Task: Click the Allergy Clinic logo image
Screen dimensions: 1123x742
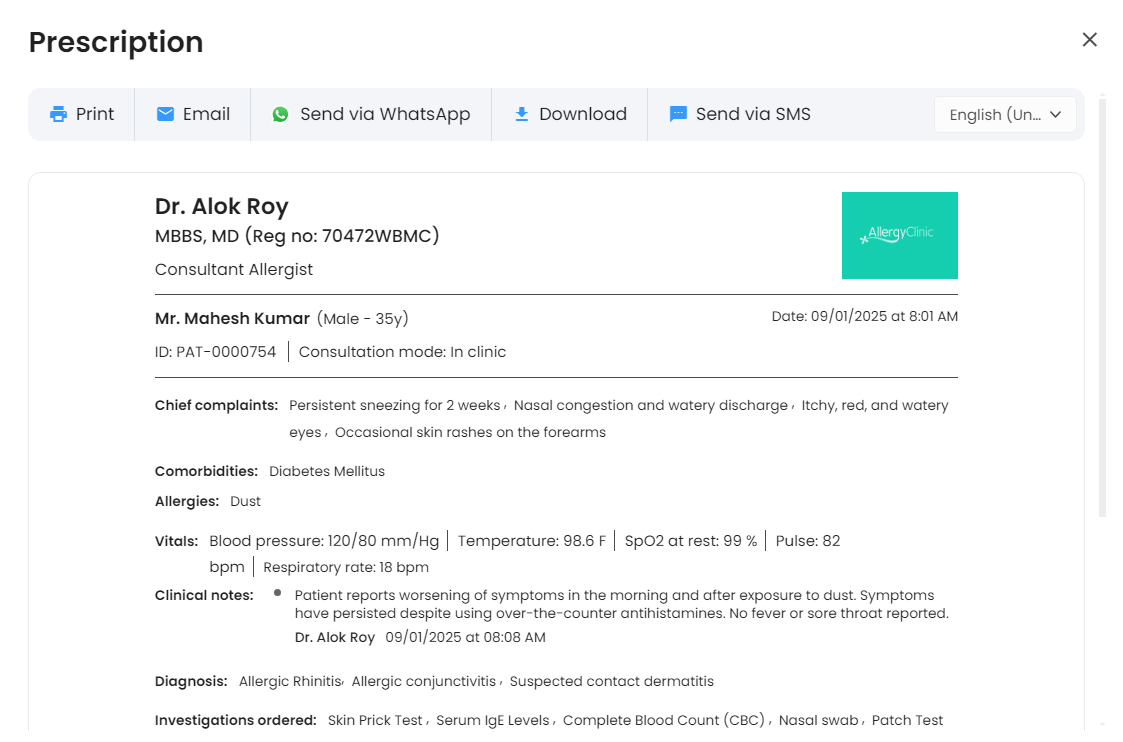Action: tap(899, 235)
